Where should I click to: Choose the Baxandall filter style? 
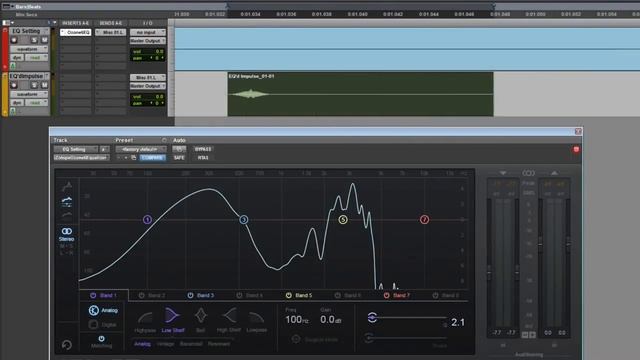coord(191,344)
